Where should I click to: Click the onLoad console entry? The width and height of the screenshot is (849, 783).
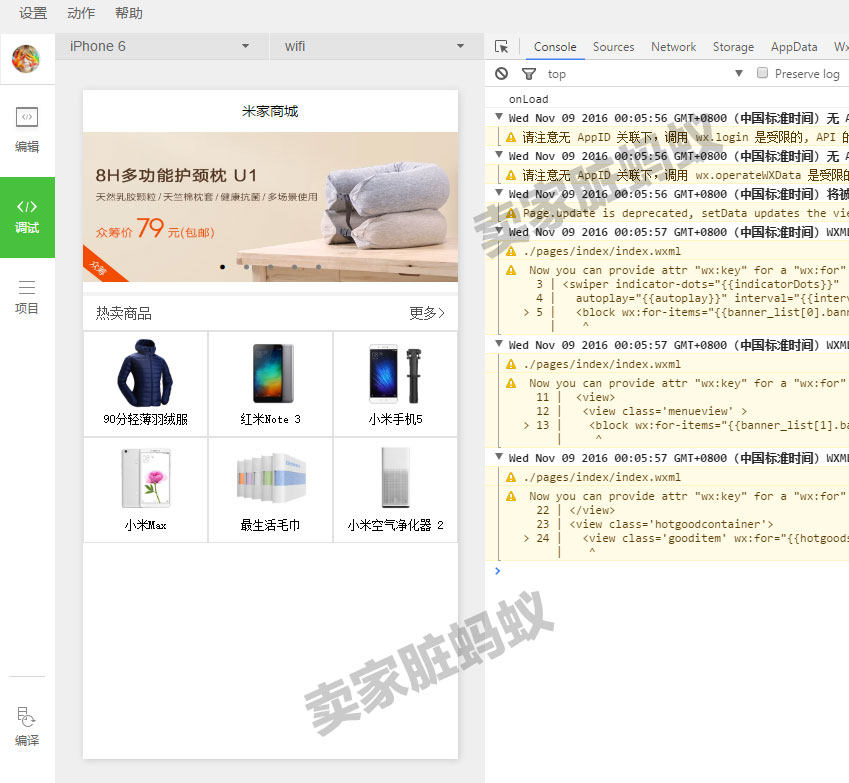pos(528,99)
